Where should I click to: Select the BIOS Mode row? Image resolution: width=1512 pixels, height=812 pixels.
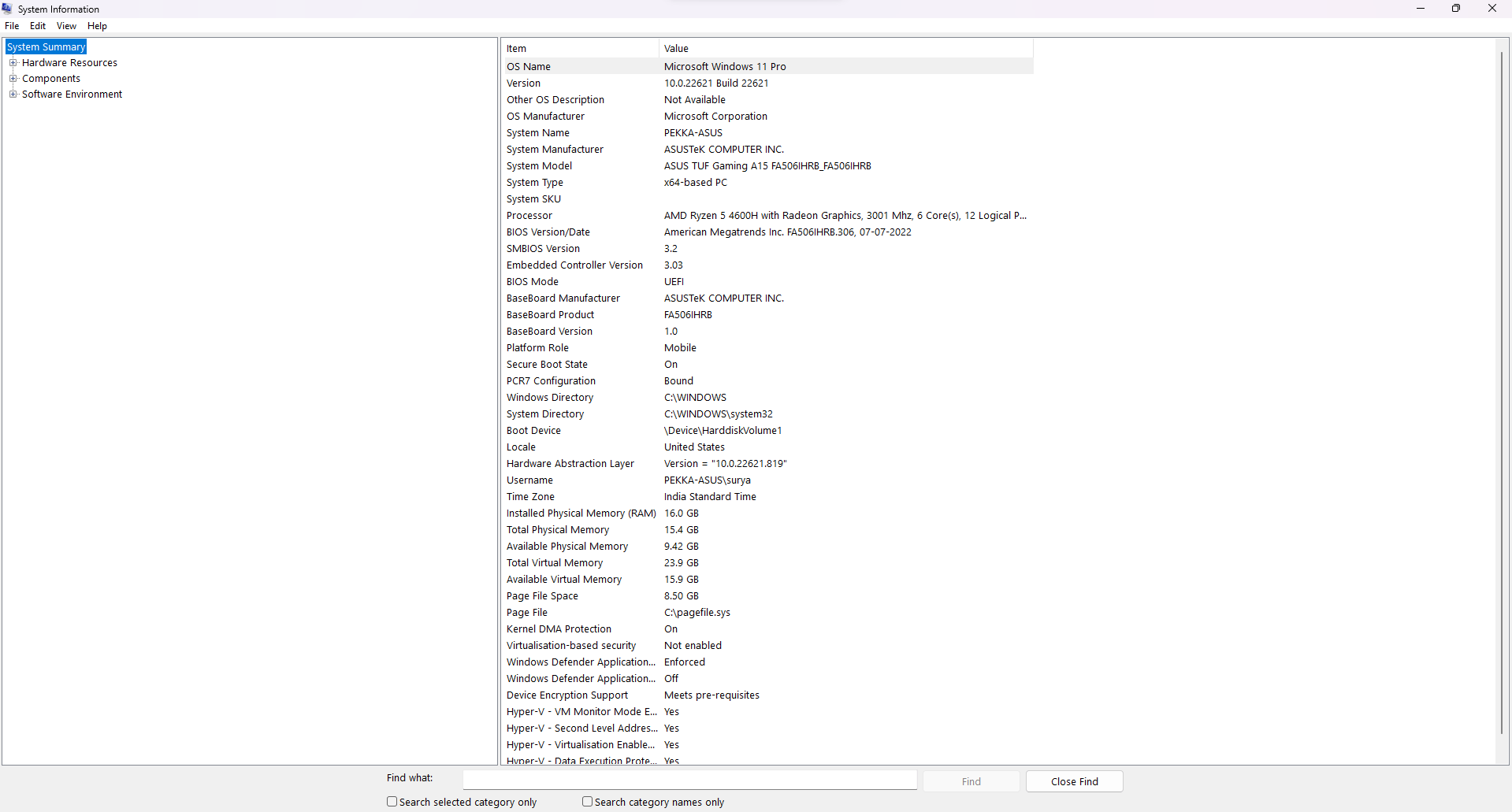[768, 282]
